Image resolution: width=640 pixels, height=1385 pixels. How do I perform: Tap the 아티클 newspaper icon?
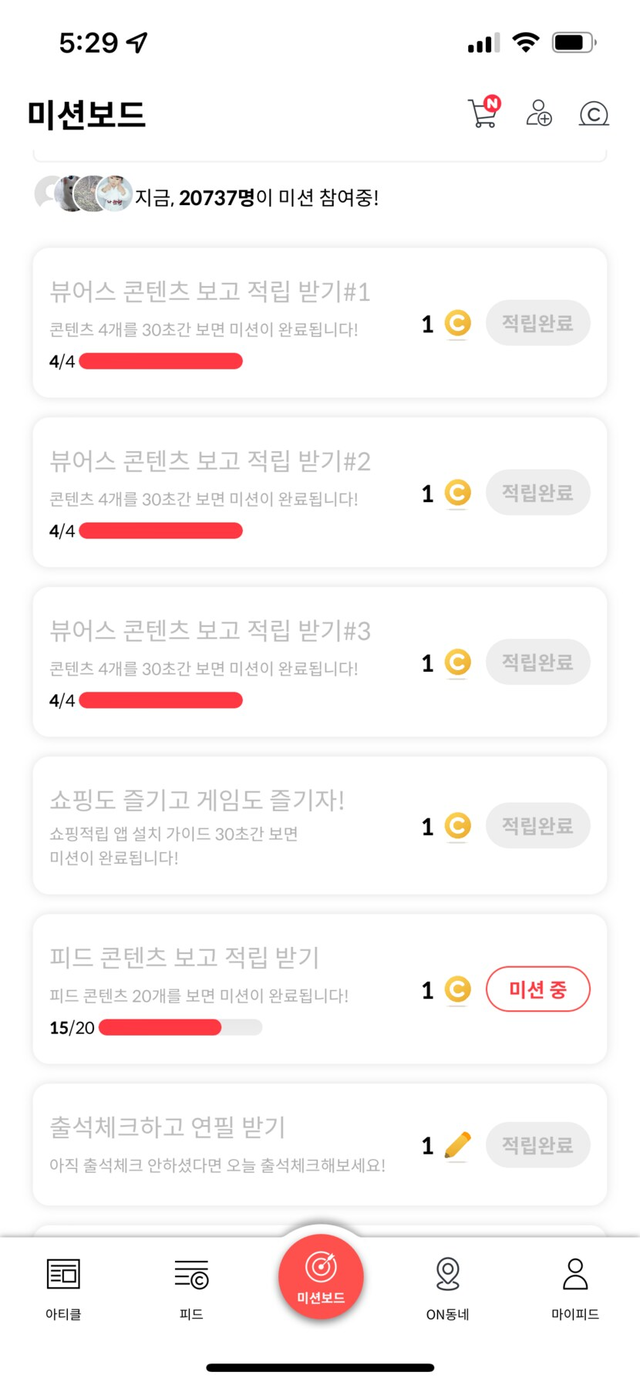[x=63, y=1273]
